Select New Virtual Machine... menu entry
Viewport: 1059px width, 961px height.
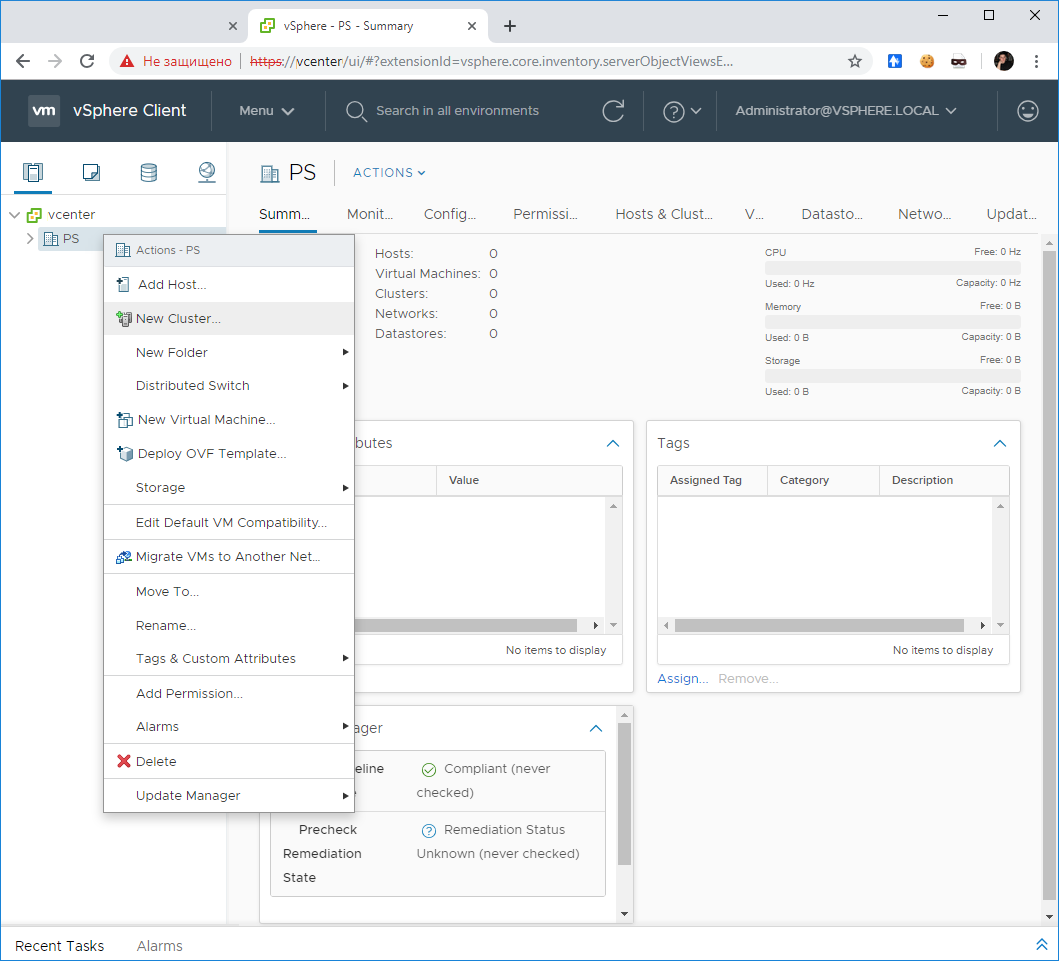click(229, 419)
